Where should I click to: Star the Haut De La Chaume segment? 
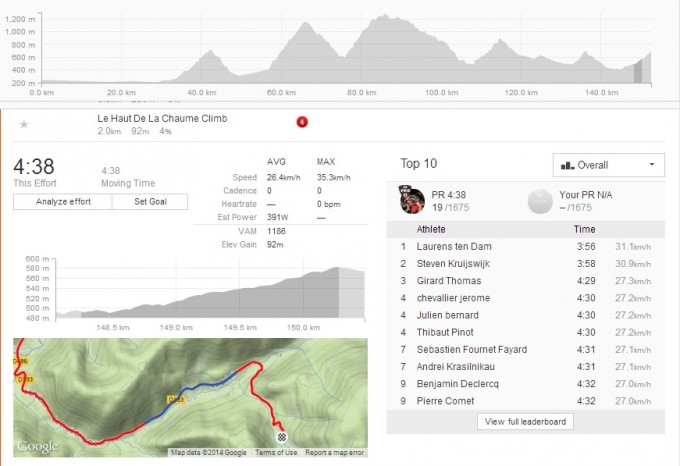tap(24, 124)
